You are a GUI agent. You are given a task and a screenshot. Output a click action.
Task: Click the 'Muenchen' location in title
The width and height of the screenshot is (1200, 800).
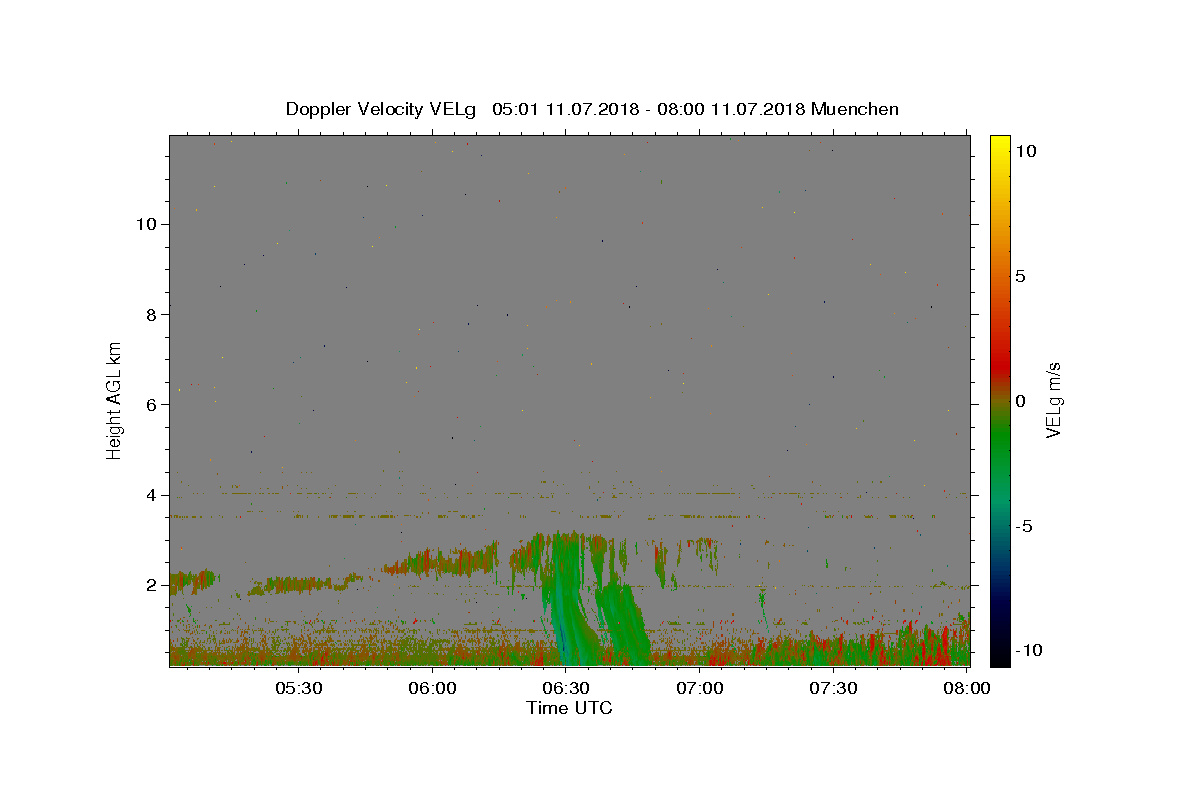click(855, 109)
